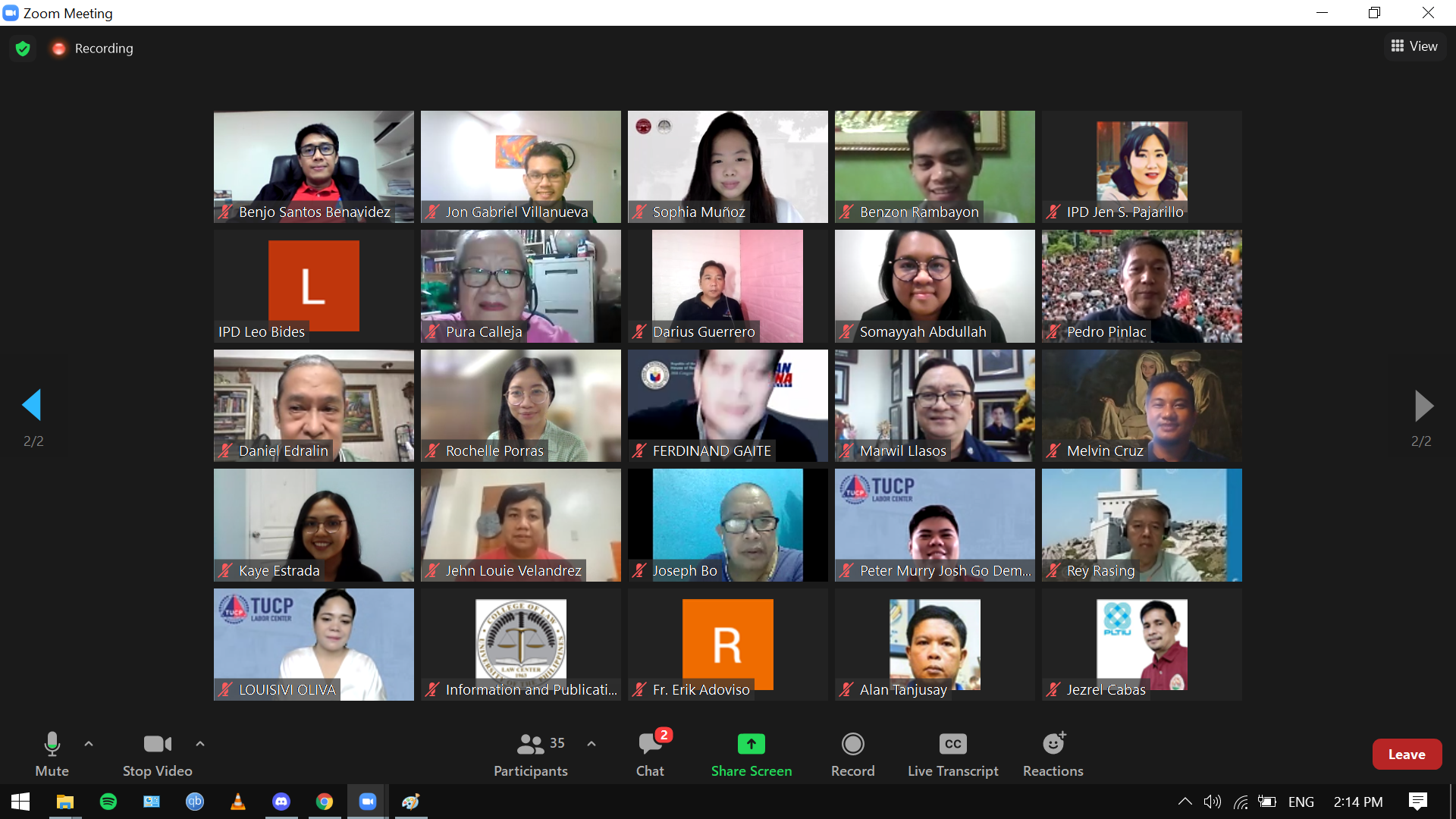
Task: Select Pura Calleja video thumbnail
Action: [x=521, y=286]
